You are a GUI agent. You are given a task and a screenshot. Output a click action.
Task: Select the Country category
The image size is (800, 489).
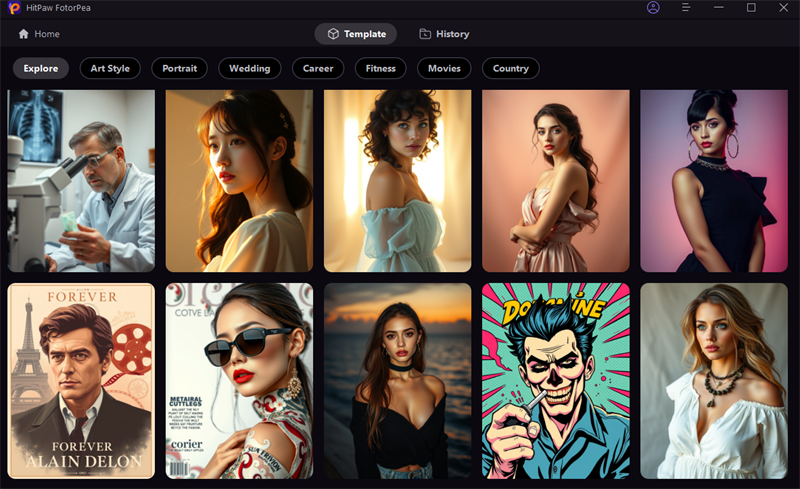(x=511, y=68)
